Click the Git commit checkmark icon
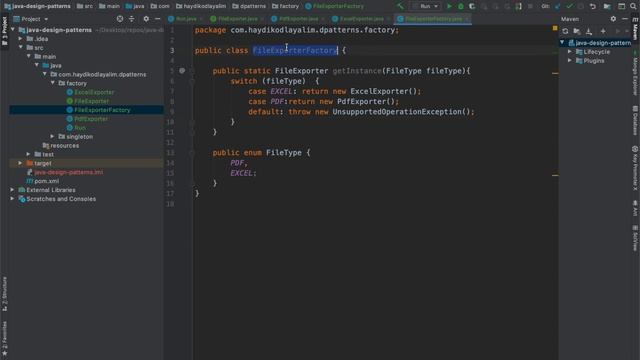This screenshot has width=640, height=360. [569, 6]
